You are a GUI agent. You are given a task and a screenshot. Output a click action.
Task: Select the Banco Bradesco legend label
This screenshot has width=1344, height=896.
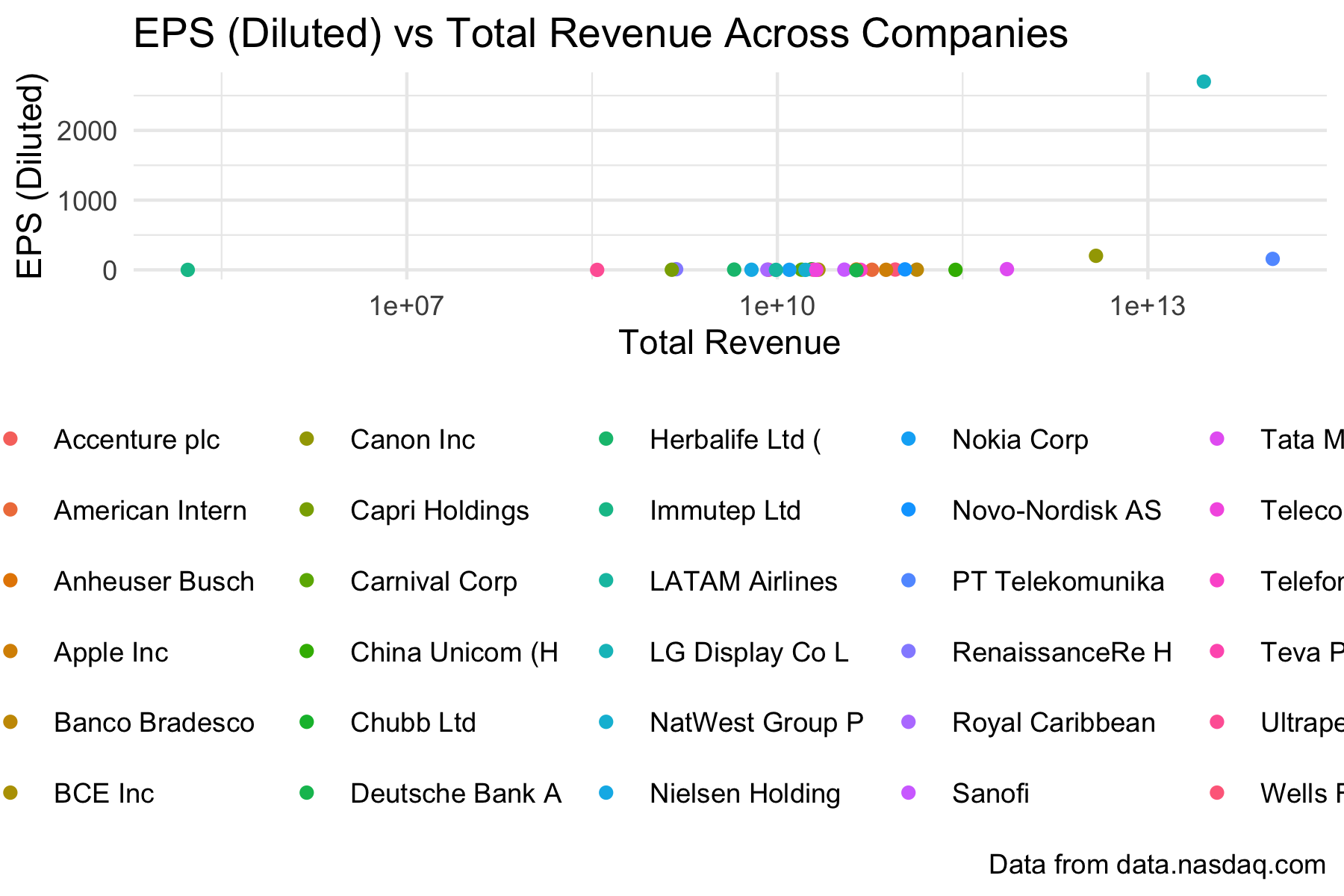[154, 723]
